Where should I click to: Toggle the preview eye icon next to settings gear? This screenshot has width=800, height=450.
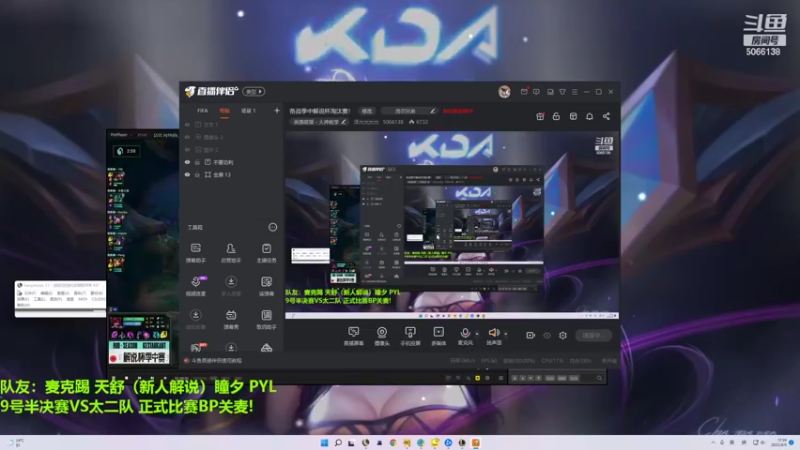coord(547,335)
